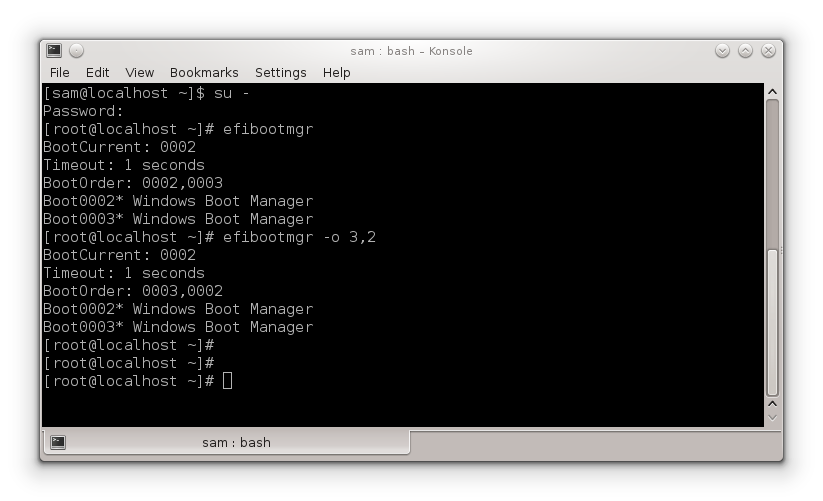Close the Konsole window
The height and width of the screenshot is (501, 823).
(768, 50)
